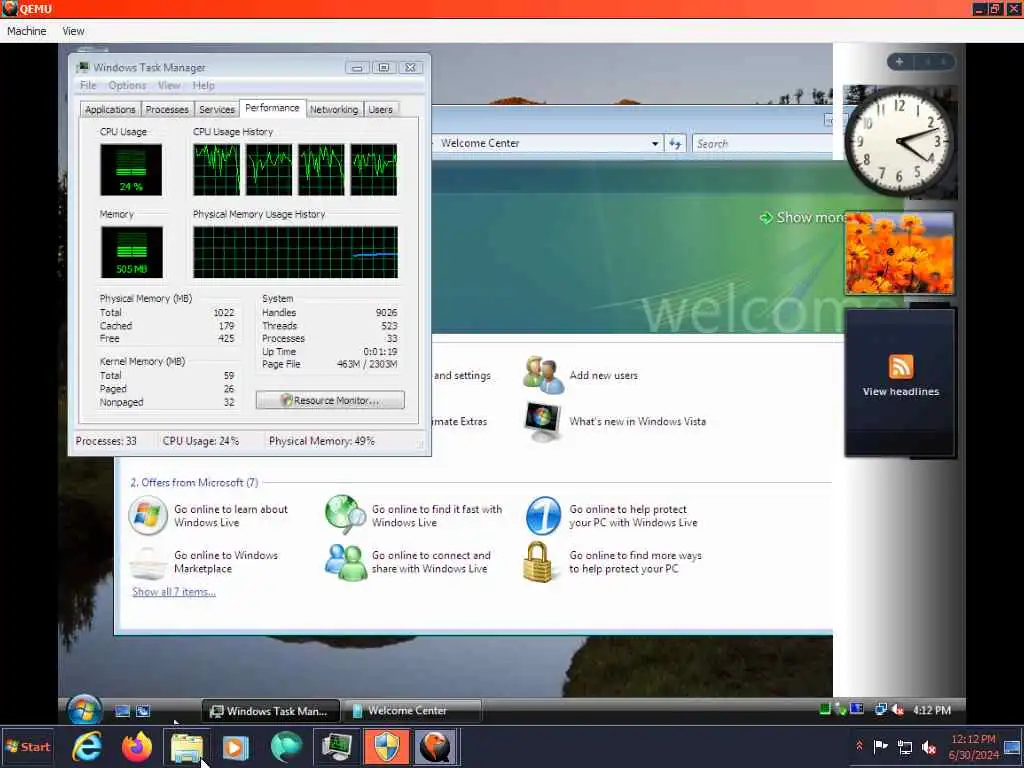This screenshot has height=768, width=1024.
Task: Click the Vista tray network icon
Action: click(881, 709)
